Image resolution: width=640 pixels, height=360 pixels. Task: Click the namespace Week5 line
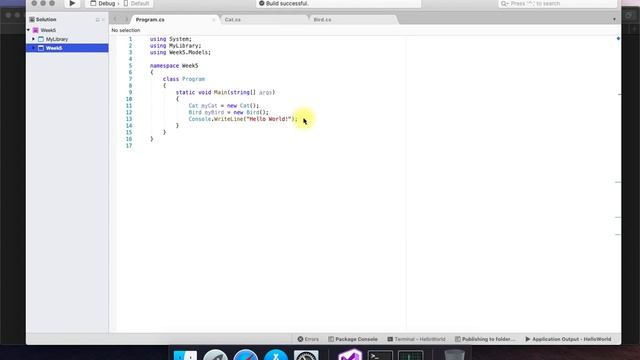(174, 66)
